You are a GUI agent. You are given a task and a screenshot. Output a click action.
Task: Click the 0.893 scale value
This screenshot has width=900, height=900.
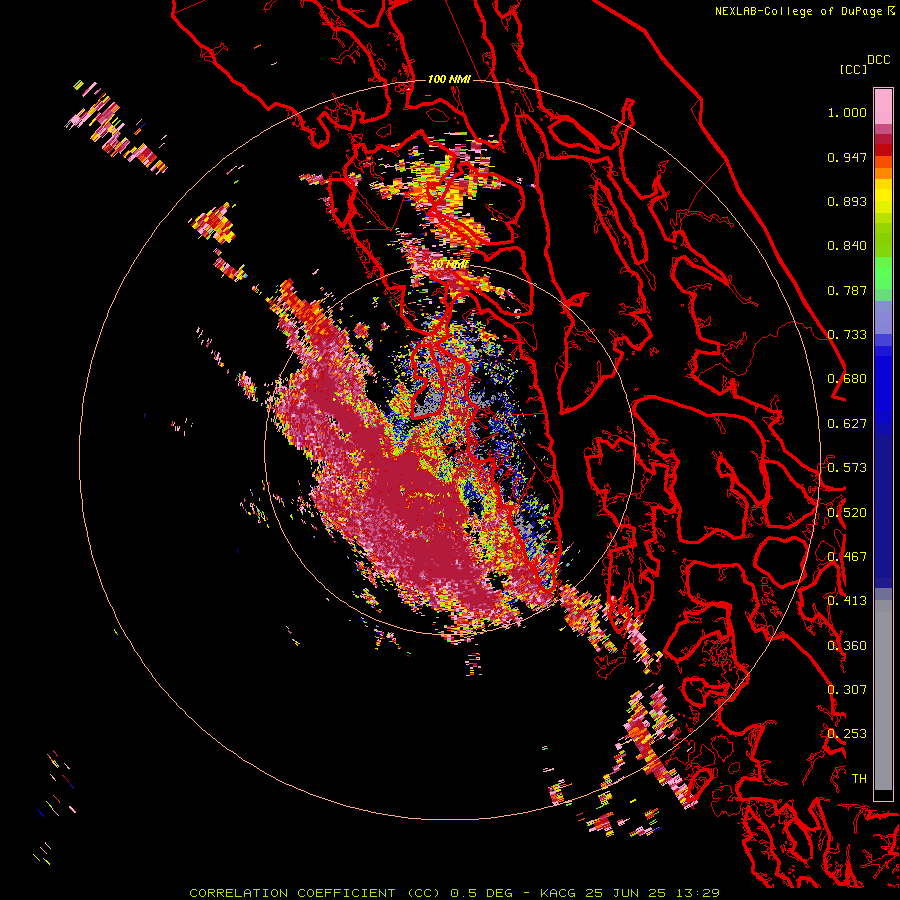[x=847, y=201]
